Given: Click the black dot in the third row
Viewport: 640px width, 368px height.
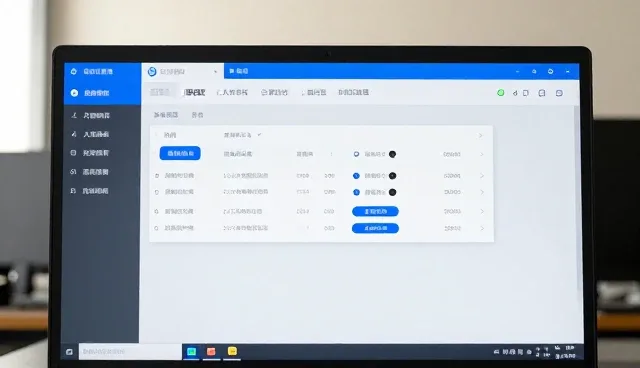Looking at the screenshot, I should (x=392, y=192).
